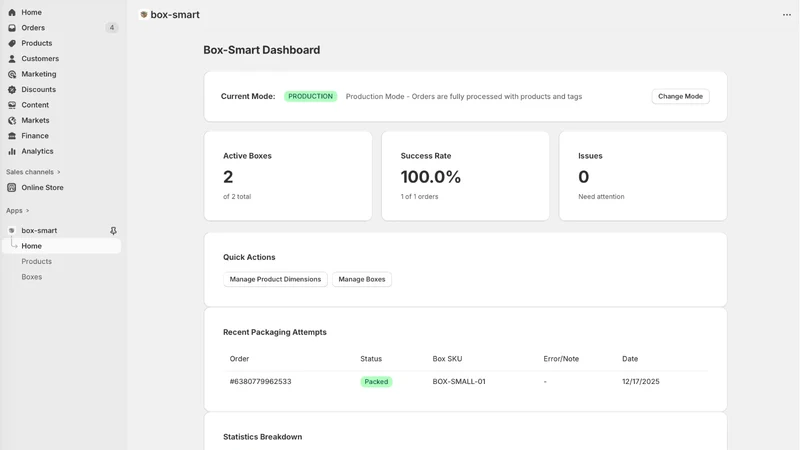Click Manage Product Dimensions button

click(x=275, y=279)
